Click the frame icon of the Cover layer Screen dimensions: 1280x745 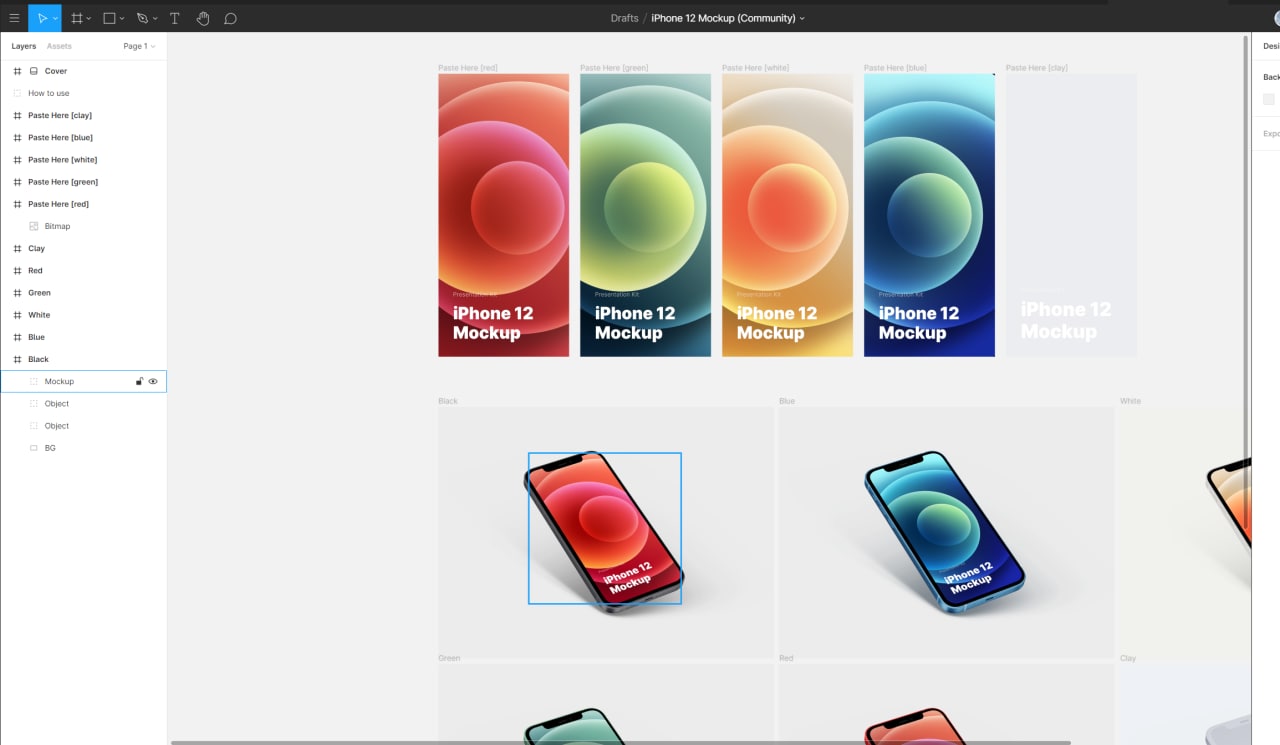pos(17,71)
